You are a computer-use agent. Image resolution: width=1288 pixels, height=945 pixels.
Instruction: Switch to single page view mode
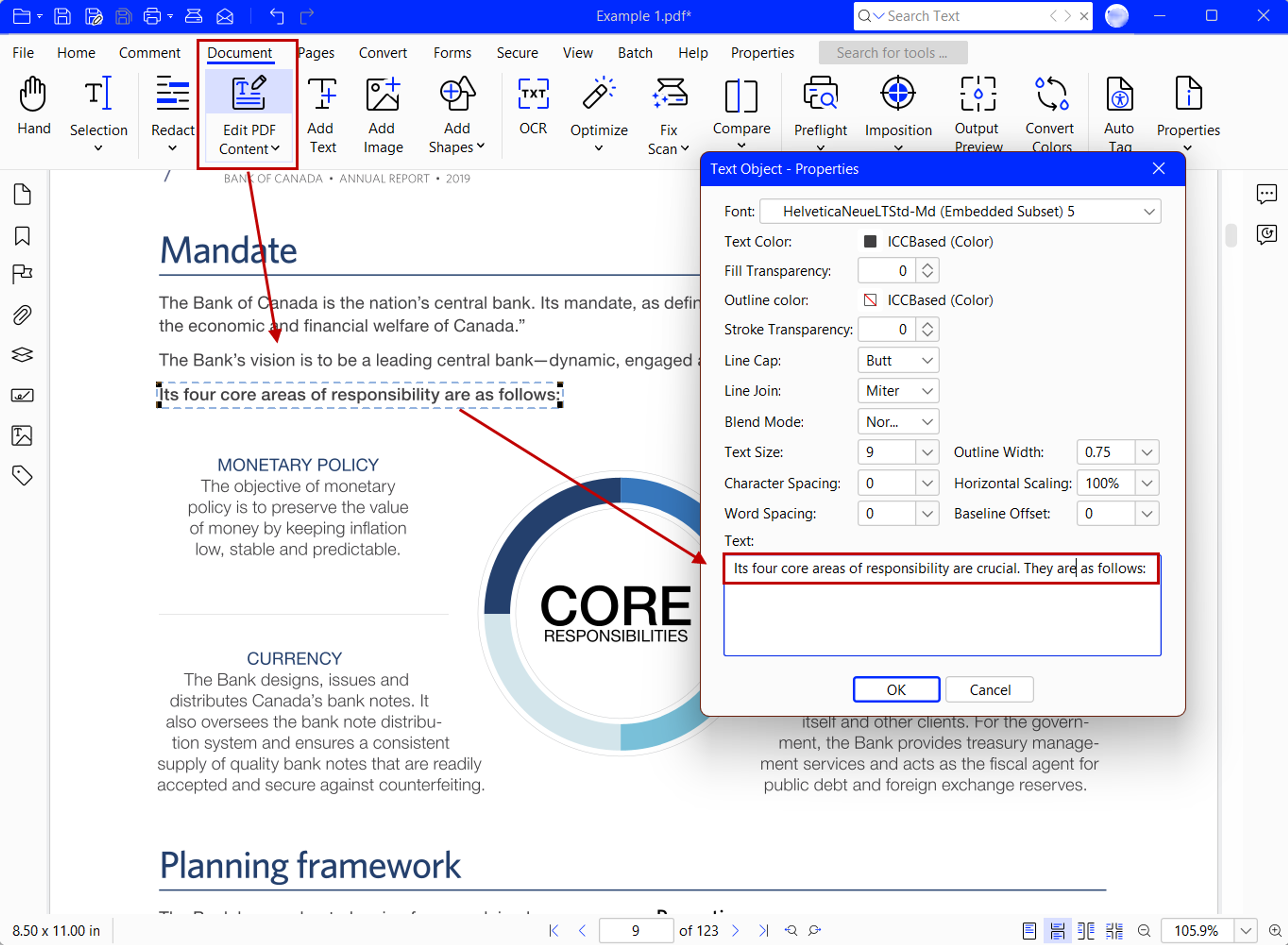1029,931
